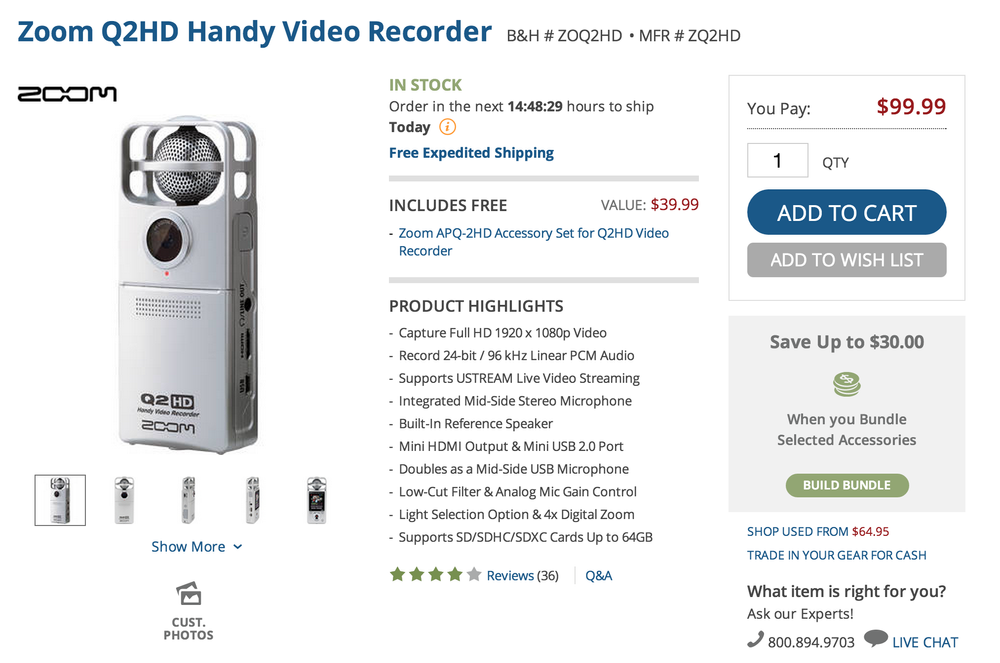
Task: Click the live chat speech bubble icon
Action: coord(876,638)
